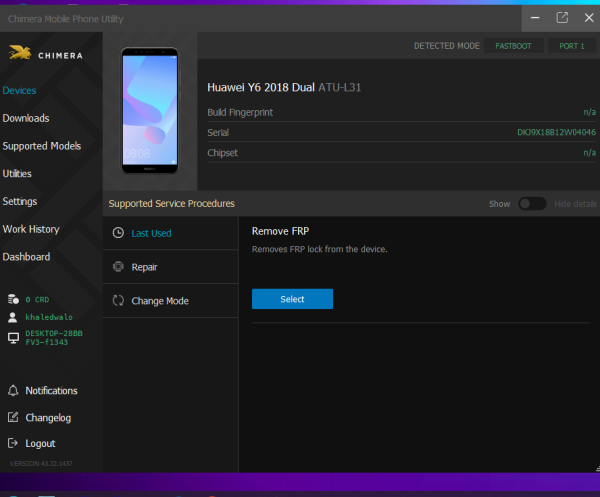
Task: Click the Hide details label
Action: [575, 204]
